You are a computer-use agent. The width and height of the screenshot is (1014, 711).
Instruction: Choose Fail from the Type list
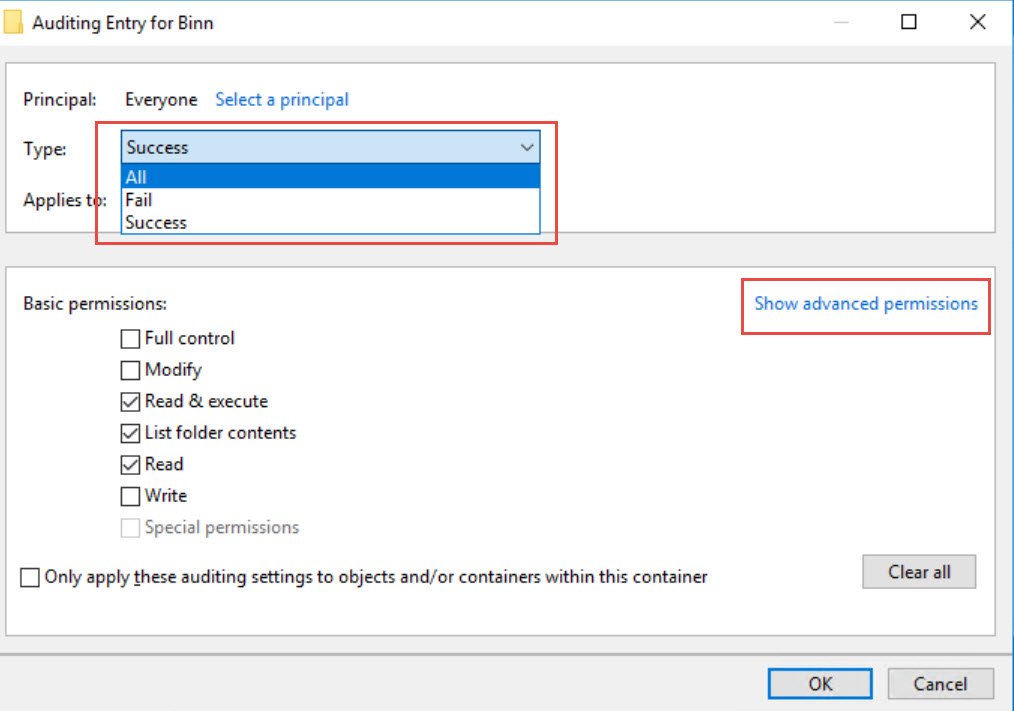330,200
